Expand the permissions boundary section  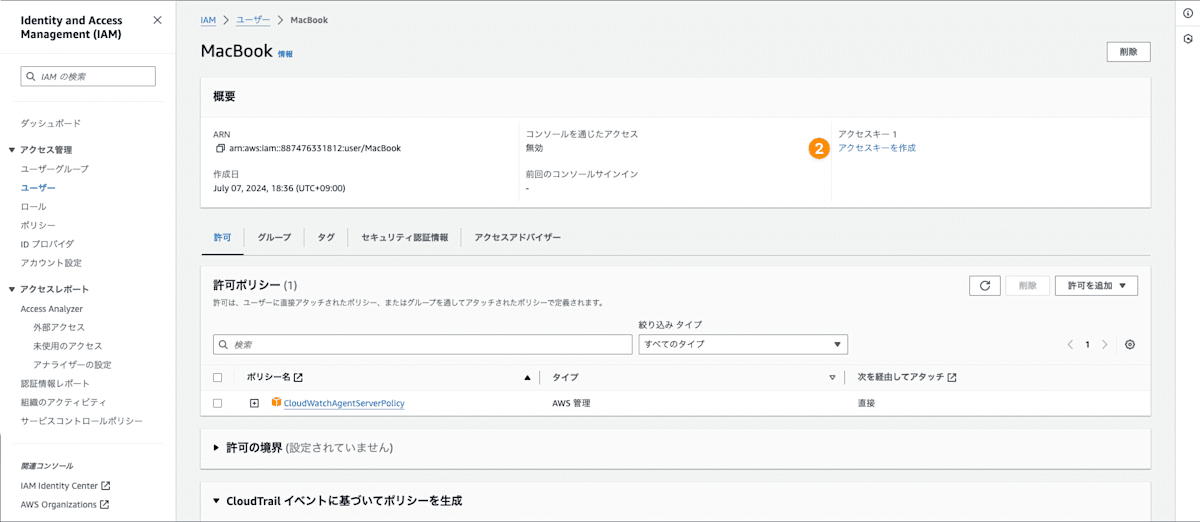pyautogui.click(x=216, y=448)
